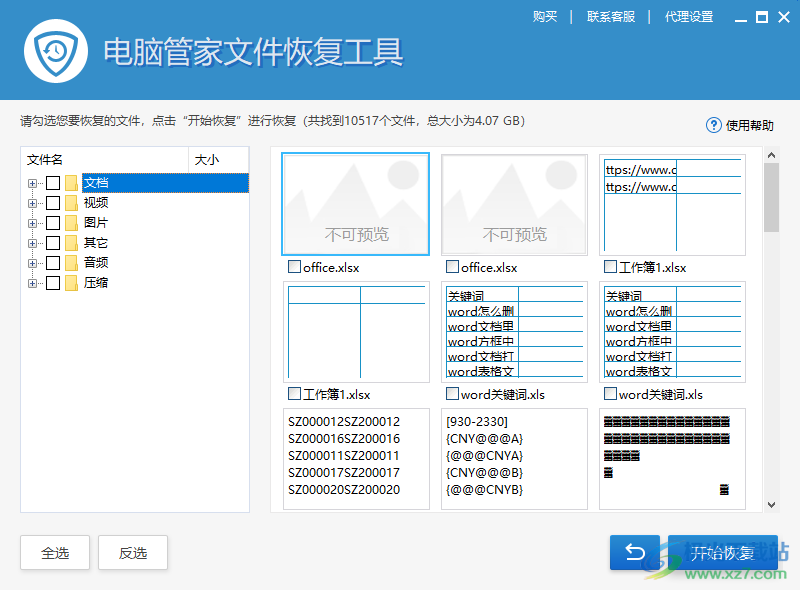Click the blue return arrow icon
800x590 pixels.
(x=634, y=552)
